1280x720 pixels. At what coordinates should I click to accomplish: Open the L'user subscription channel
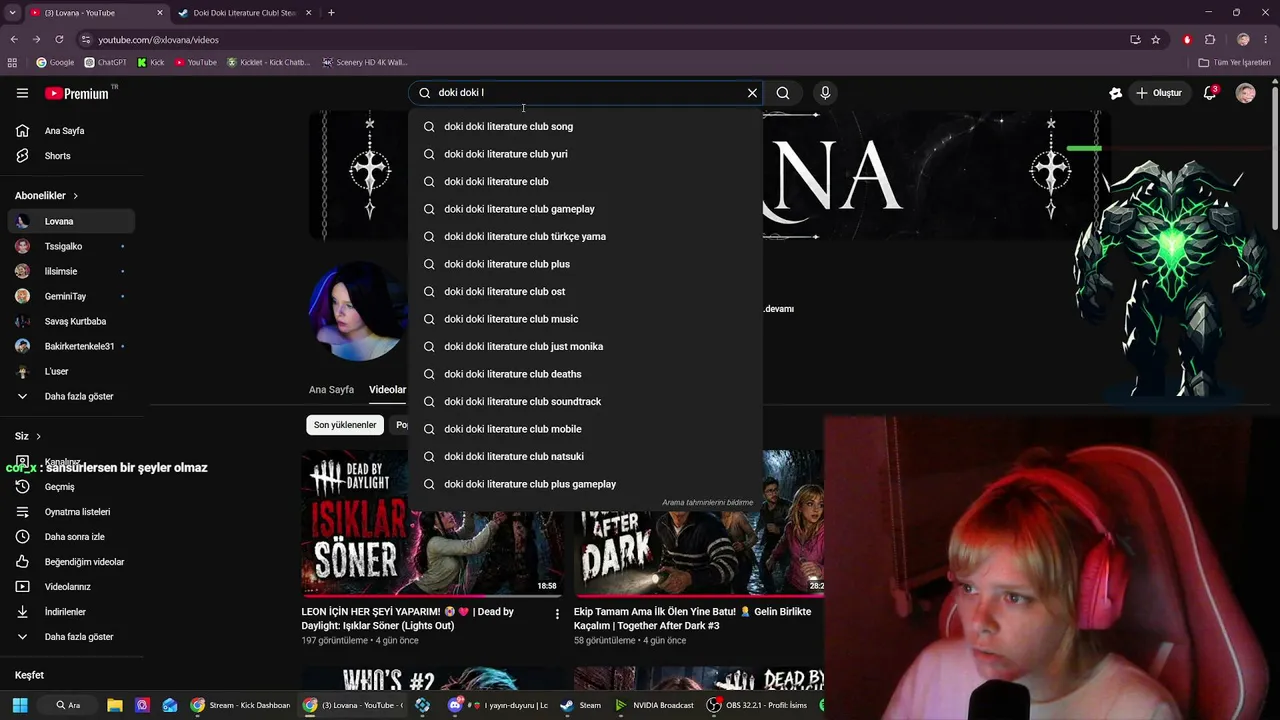coord(71,371)
